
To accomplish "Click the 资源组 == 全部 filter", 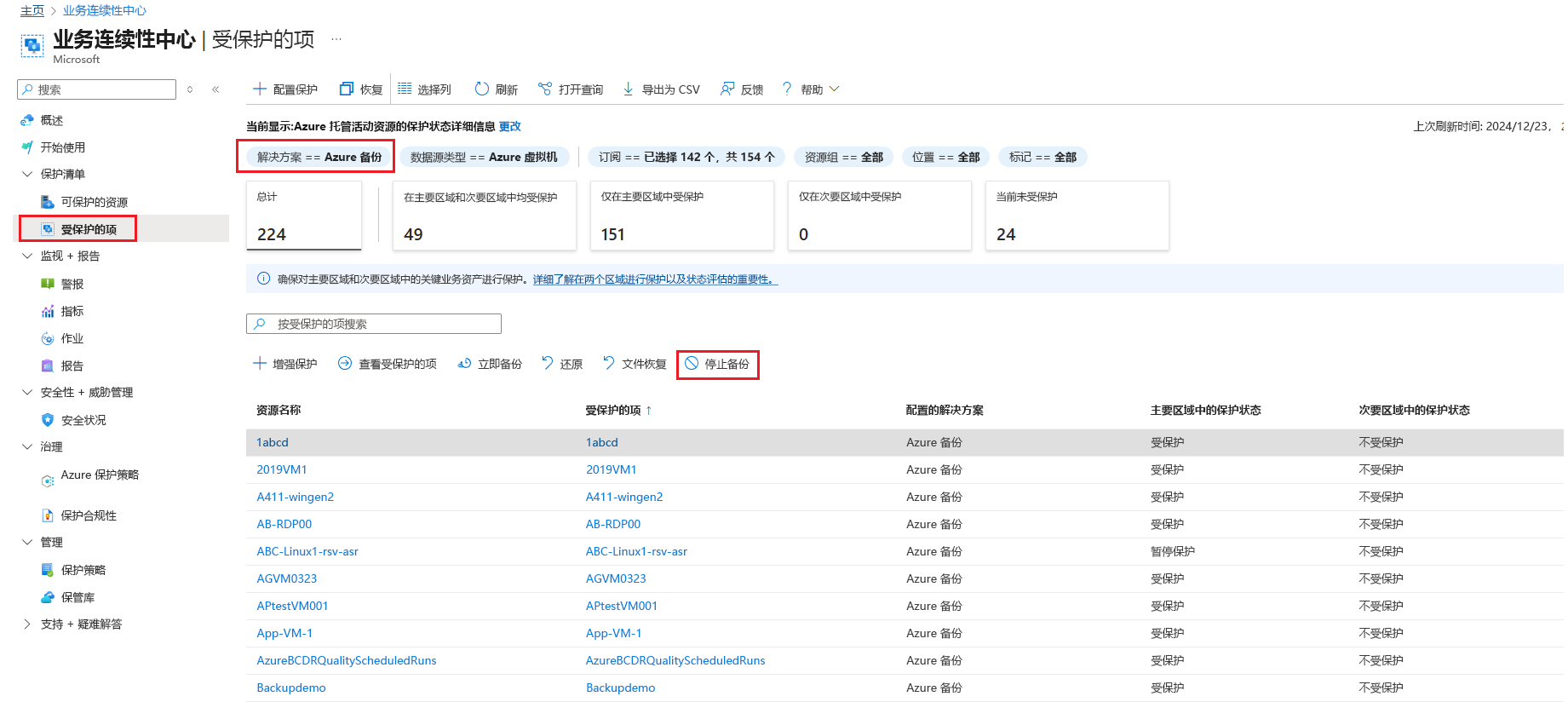I will [844, 157].
